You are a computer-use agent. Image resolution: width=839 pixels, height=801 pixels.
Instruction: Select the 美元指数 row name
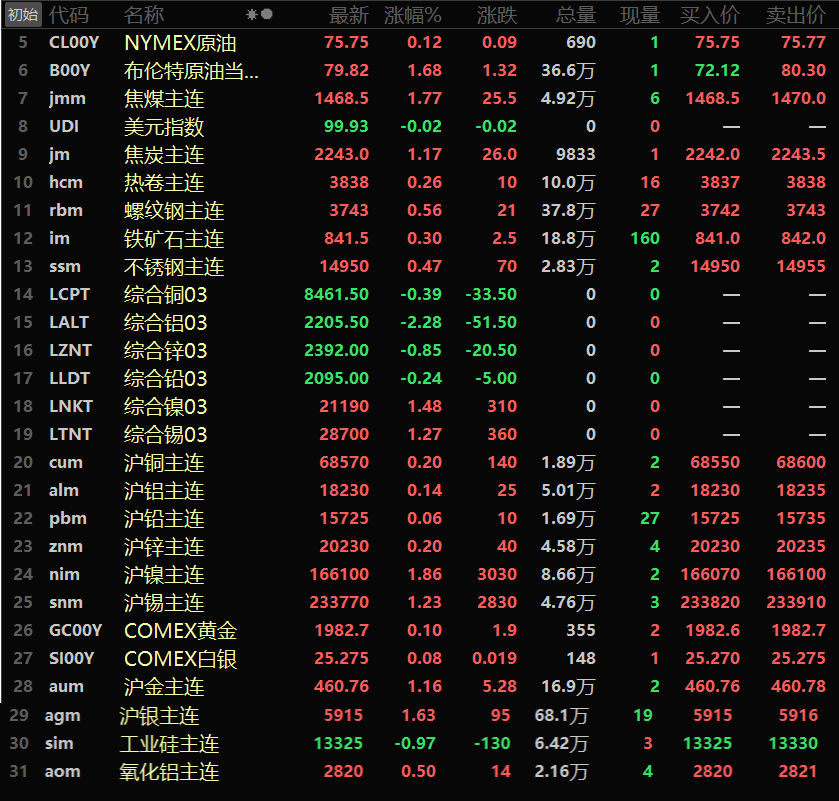click(x=164, y=127)
